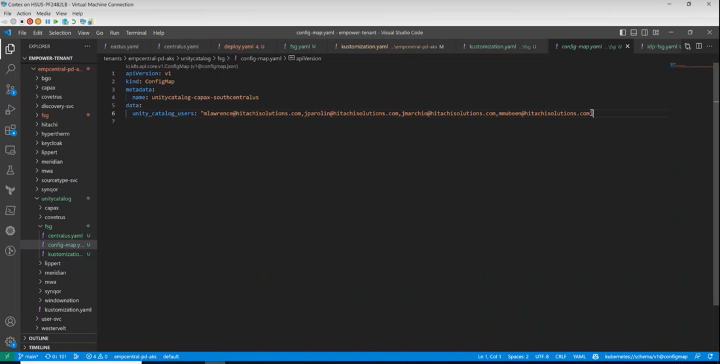Switch to the fsg.yaml tab
Image resolution: width=720 pixels, height=364 pixels.
tap(302, 46)
